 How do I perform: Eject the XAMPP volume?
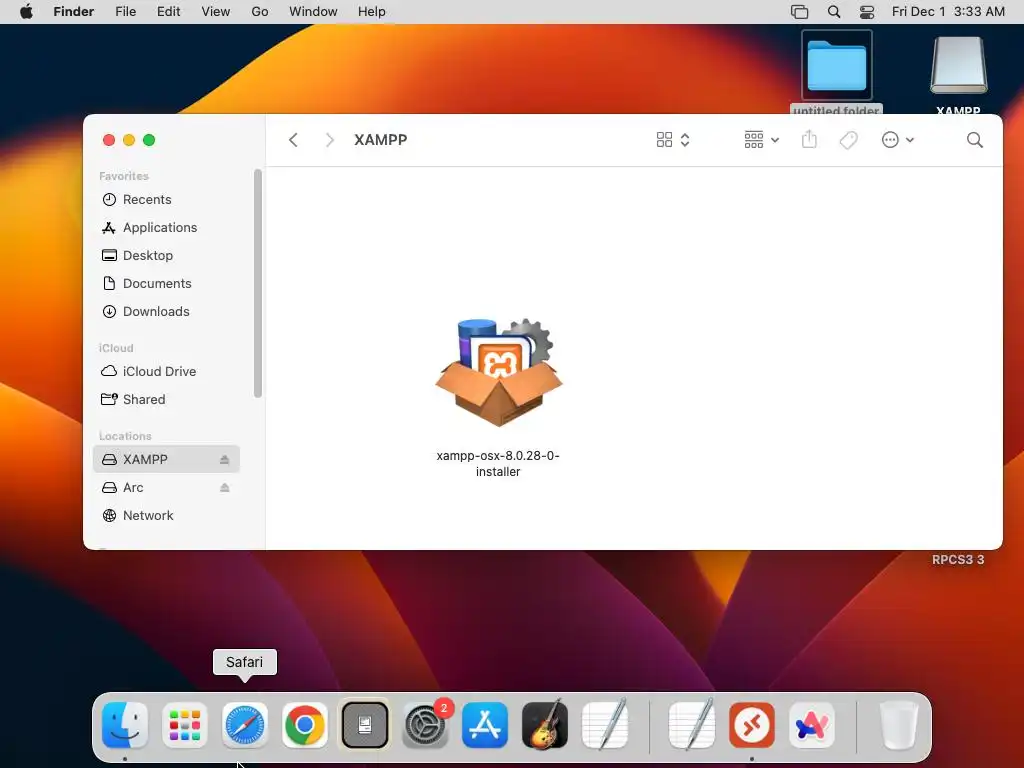point(225,459)
